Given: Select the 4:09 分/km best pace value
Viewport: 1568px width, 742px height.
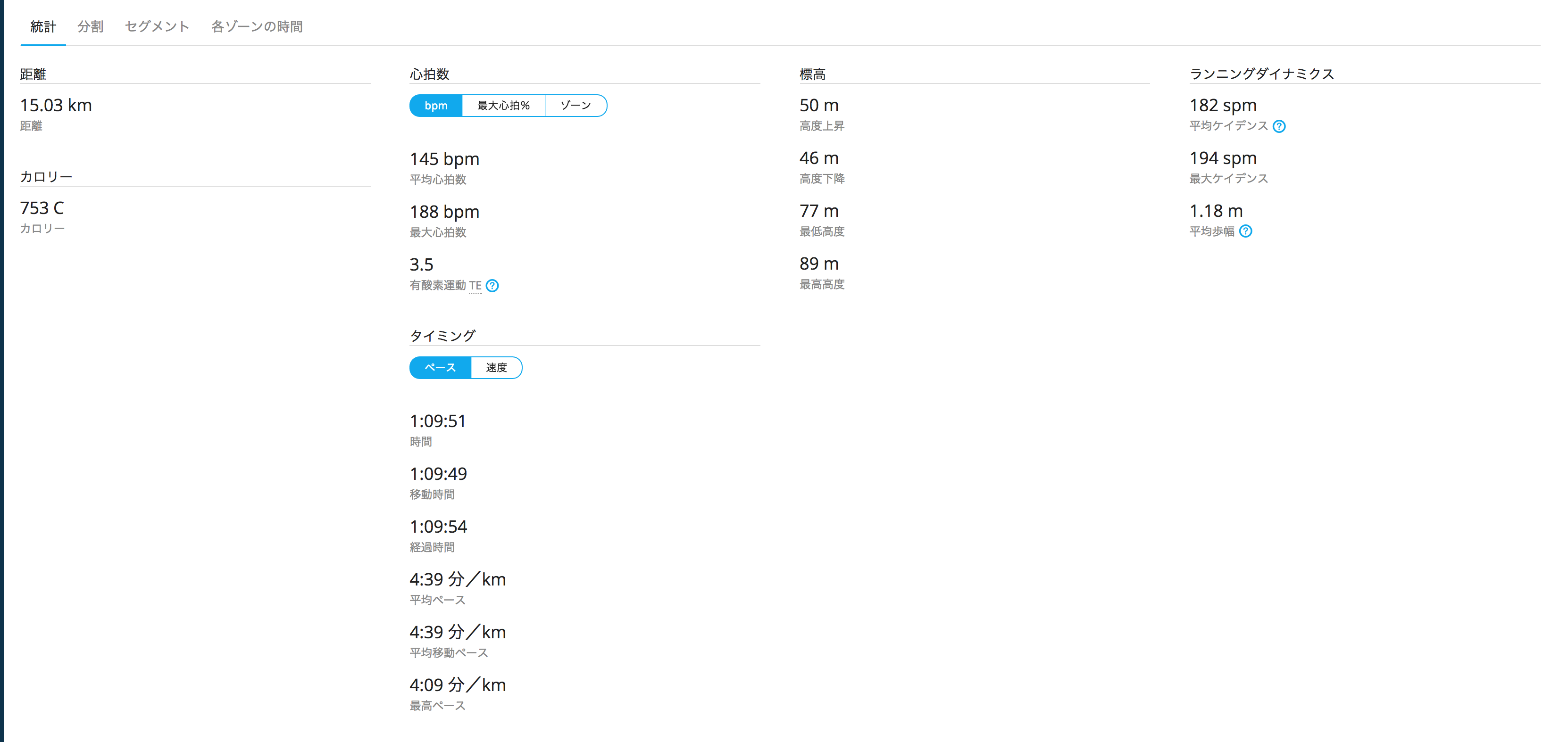Looking at the screenshot, I should (x=458, y=685).
